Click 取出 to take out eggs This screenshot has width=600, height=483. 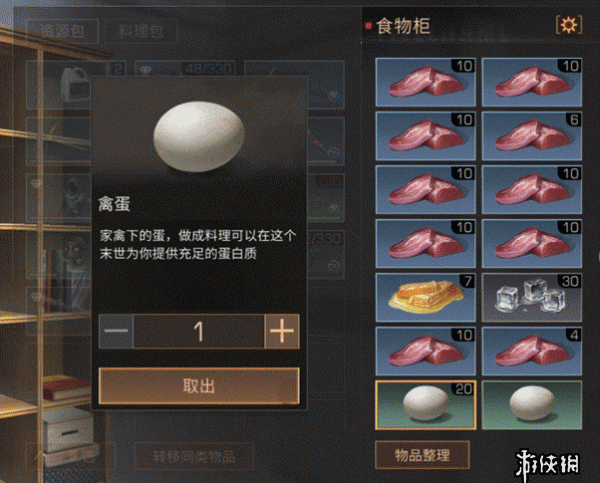tap(199, 386)
